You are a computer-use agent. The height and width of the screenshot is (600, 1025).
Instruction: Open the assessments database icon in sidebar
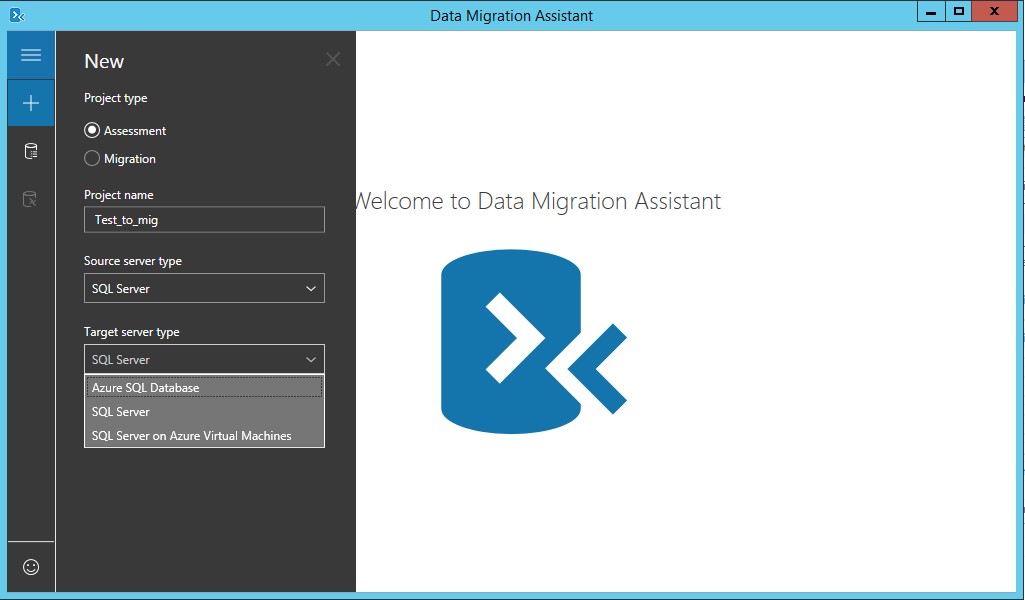coord(31,151)
